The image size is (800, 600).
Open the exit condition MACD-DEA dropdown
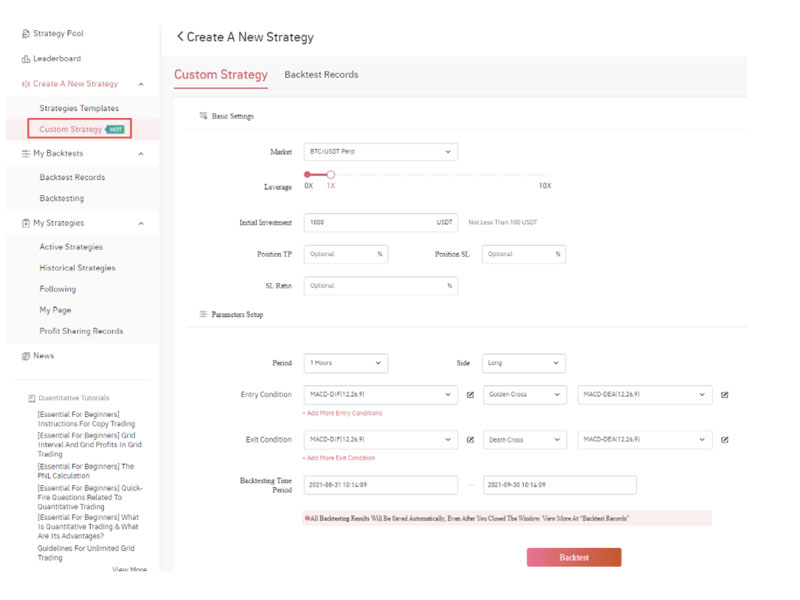(645, 439)
